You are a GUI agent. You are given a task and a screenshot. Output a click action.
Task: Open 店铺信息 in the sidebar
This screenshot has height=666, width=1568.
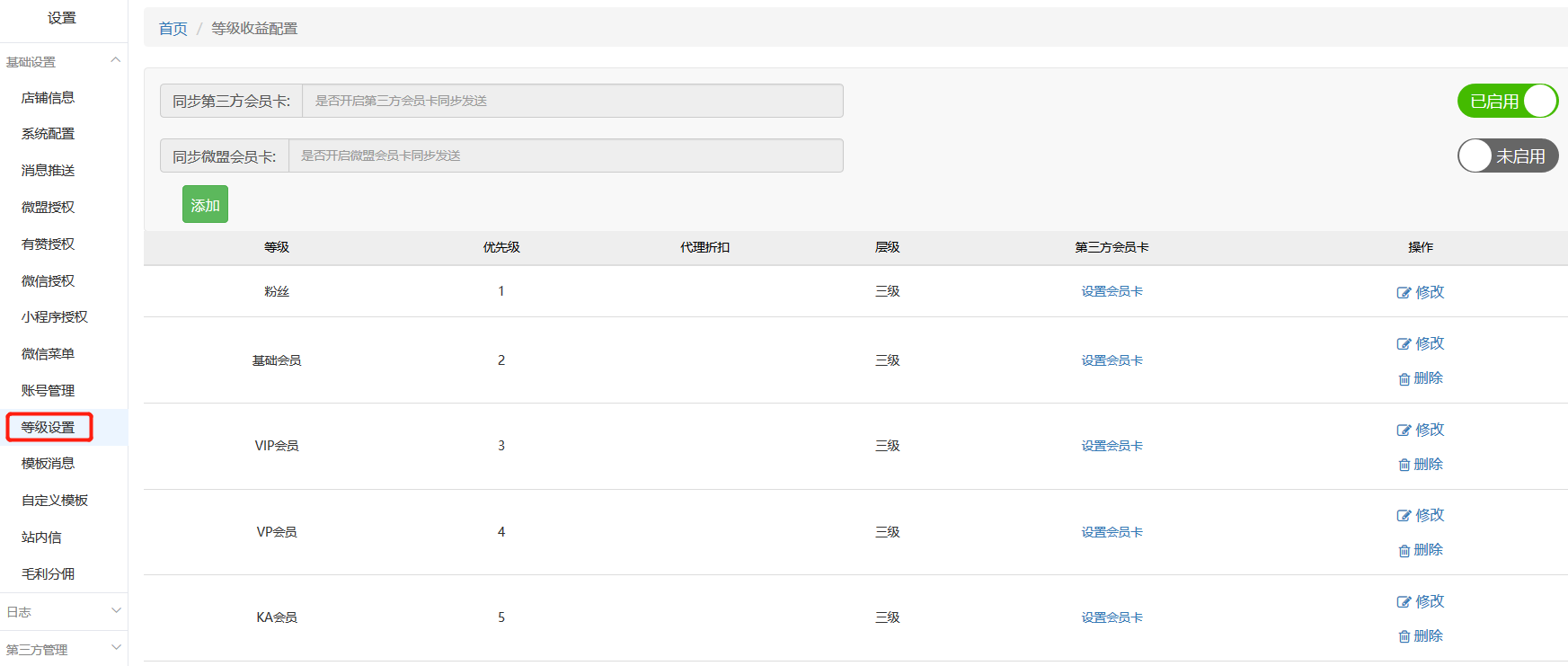click(x=48, y=98)
